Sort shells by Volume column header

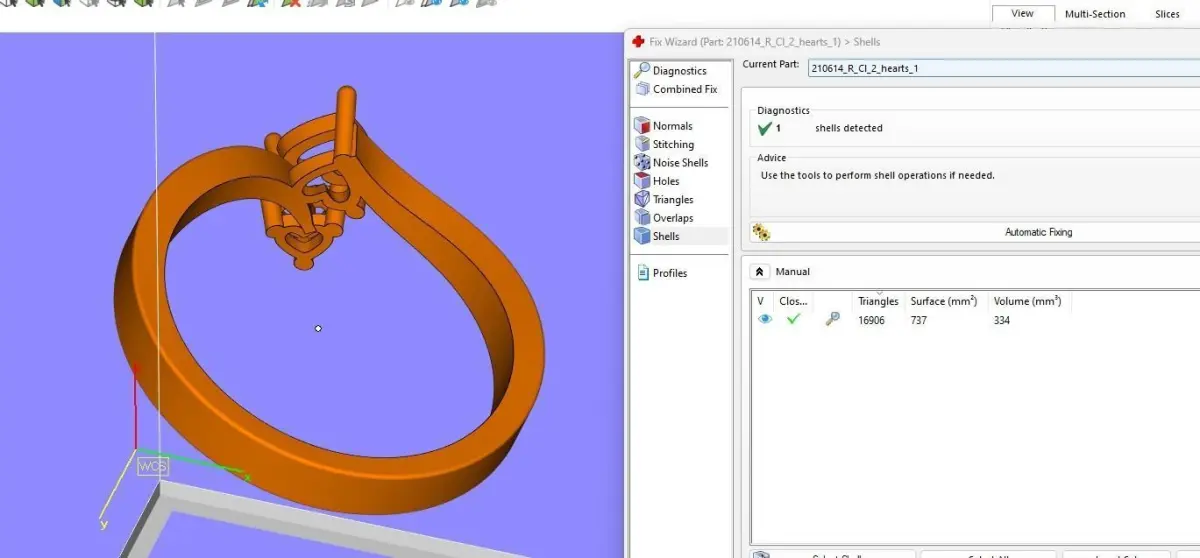coord(1027,301)
